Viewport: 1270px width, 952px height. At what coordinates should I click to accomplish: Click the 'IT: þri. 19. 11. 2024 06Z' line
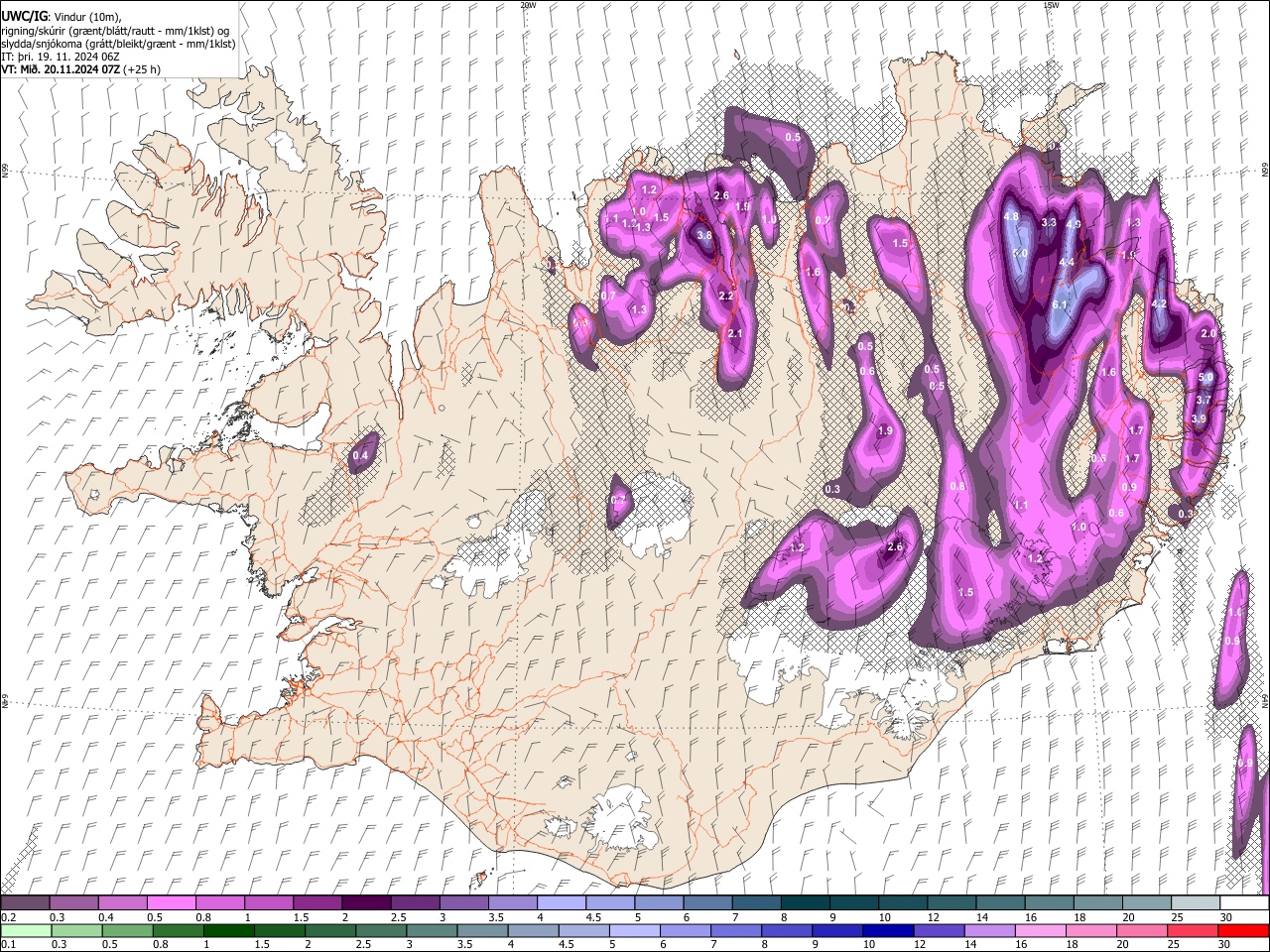62,57
